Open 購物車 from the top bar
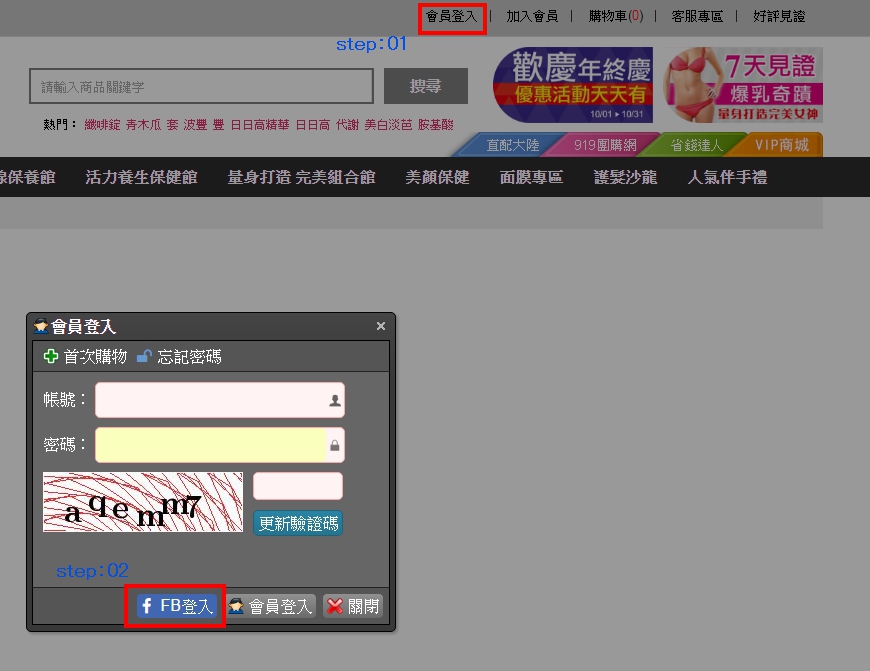The width and height of the screenshot is (870, 671). (x=616, y=16)
